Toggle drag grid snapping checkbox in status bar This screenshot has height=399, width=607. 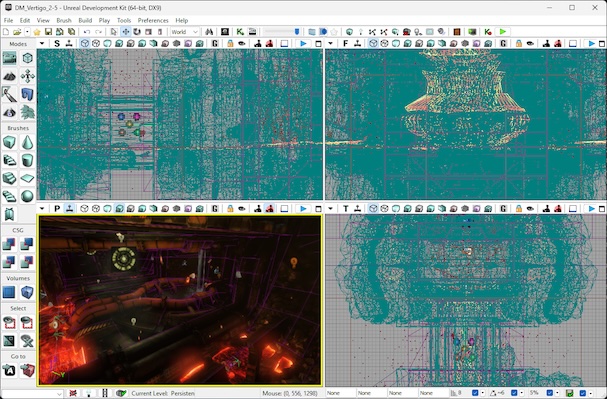pos(475,393)
